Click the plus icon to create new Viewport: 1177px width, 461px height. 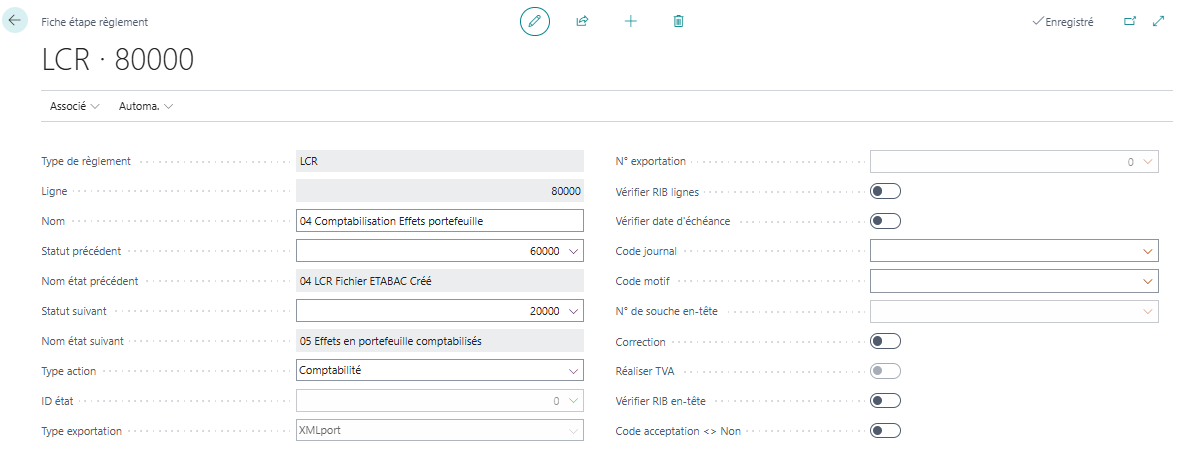(631, 21)
